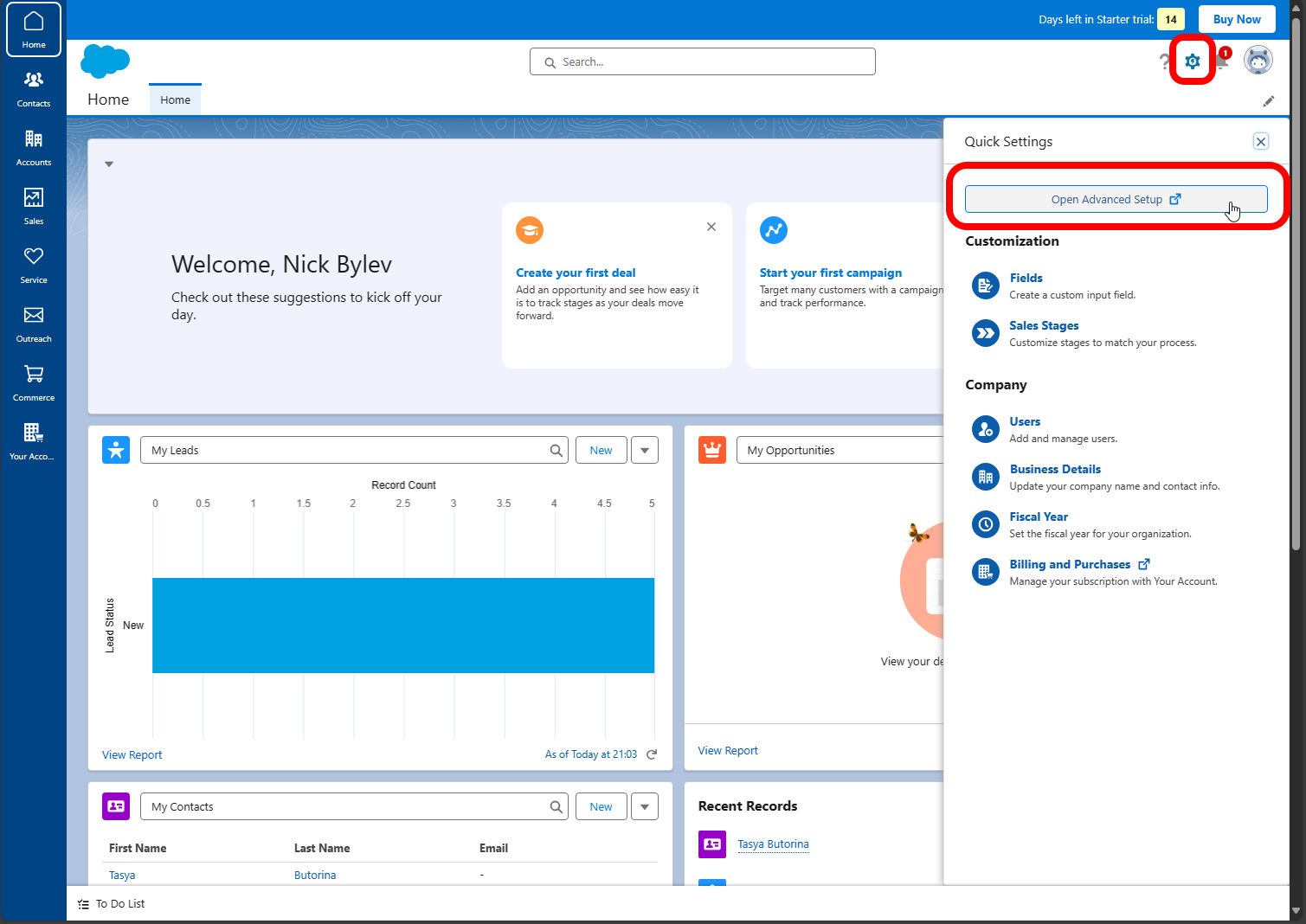This screenshot has width=1306, height=924.
Task: Open Your Account in the sidebar
Action: pyautogui.click(x=34, y=442)
